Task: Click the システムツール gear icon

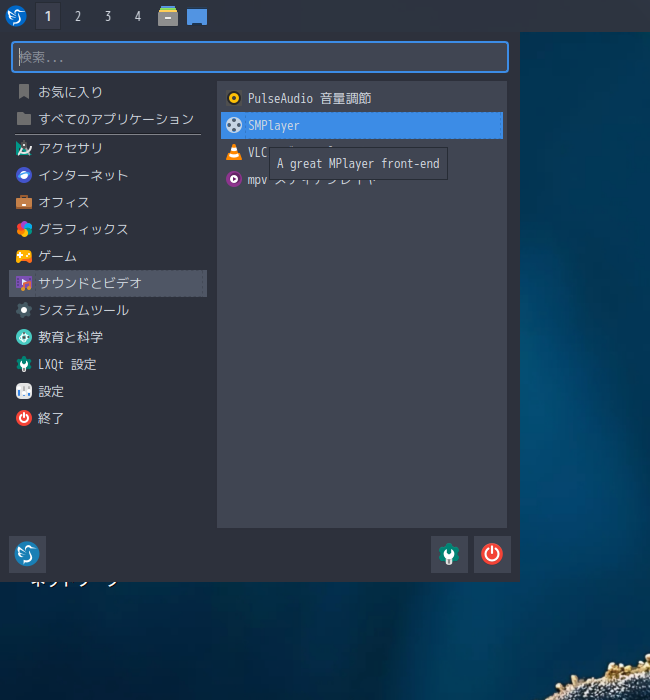Action: 24,310
